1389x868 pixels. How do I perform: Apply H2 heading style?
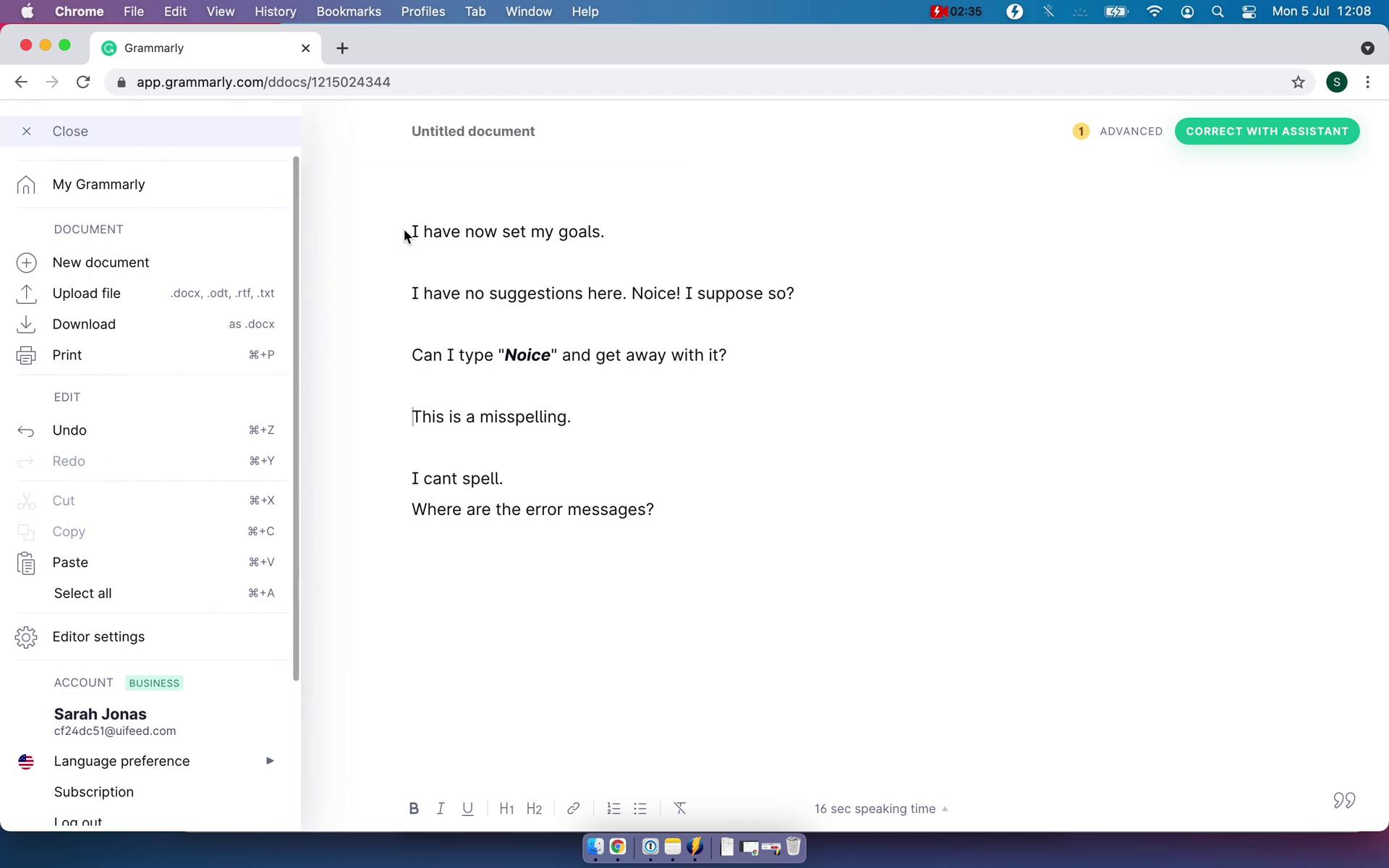pos(534,808)
